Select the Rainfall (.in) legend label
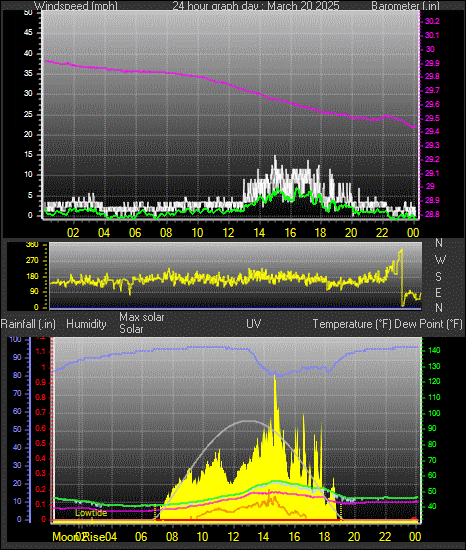466x550 pixels. 28,324
